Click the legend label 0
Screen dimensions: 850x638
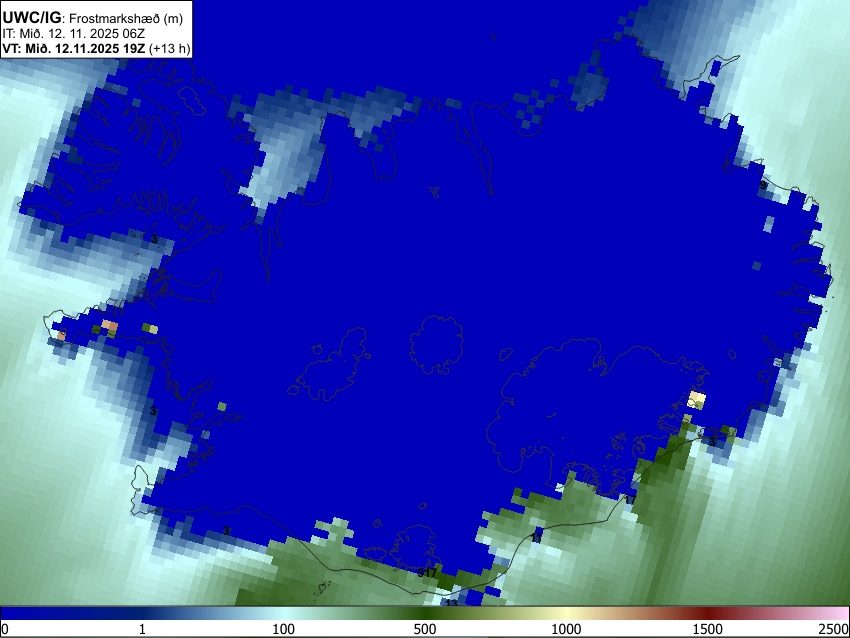[5, 629]
